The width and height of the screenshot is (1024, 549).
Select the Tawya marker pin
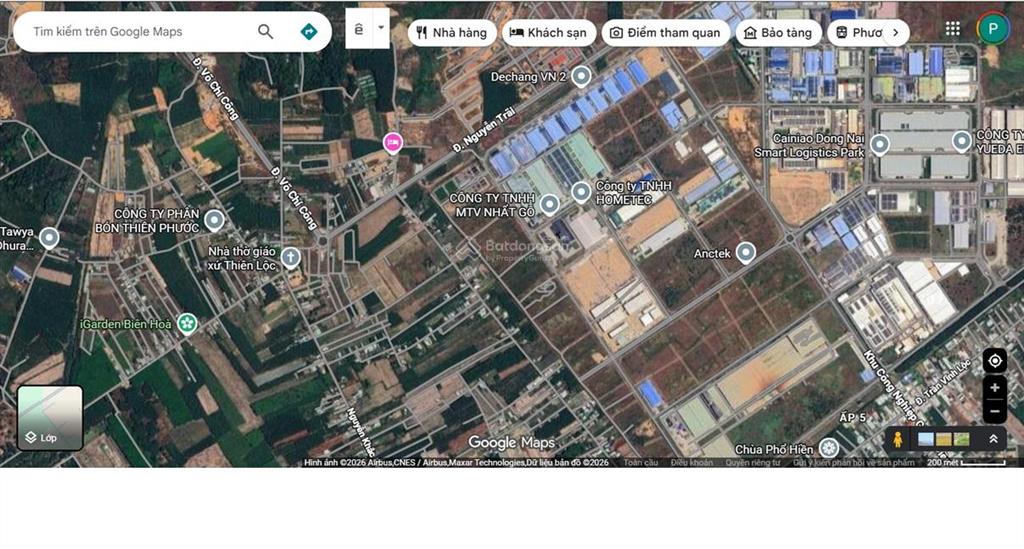pyautogui.click(x=49, y=238)
